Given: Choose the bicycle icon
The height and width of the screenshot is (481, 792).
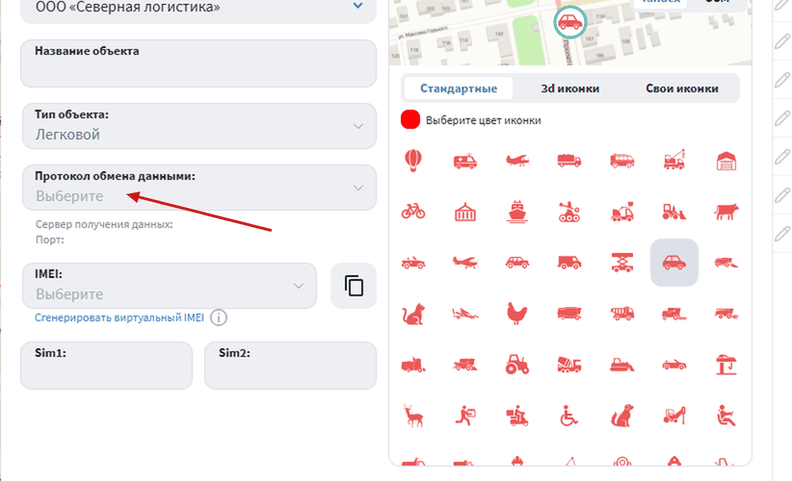Looking at the screenshot, I should tap(413, 211).
